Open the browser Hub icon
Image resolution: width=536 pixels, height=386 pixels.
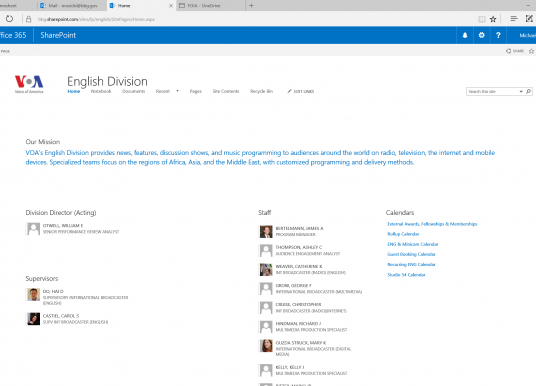[x=514, y=19]
